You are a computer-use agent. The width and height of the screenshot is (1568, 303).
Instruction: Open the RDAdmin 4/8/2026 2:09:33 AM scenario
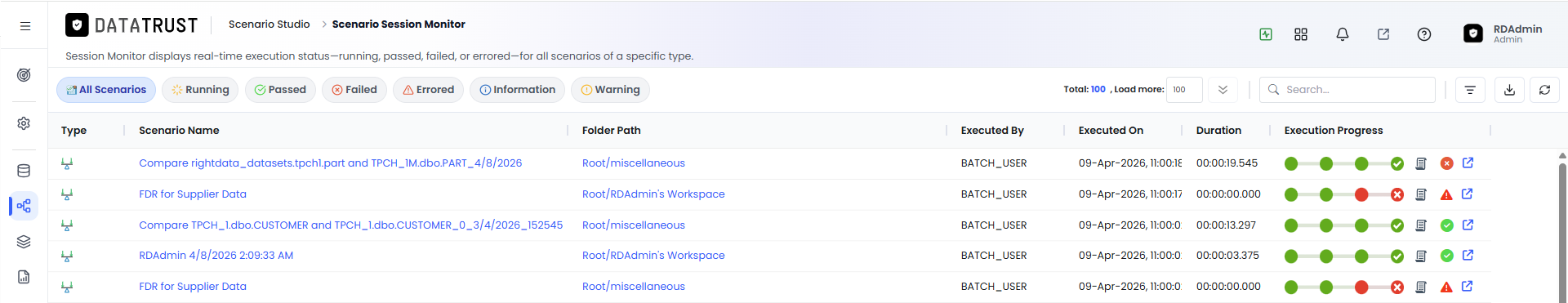pyautogui.click(x=216, y=256)
